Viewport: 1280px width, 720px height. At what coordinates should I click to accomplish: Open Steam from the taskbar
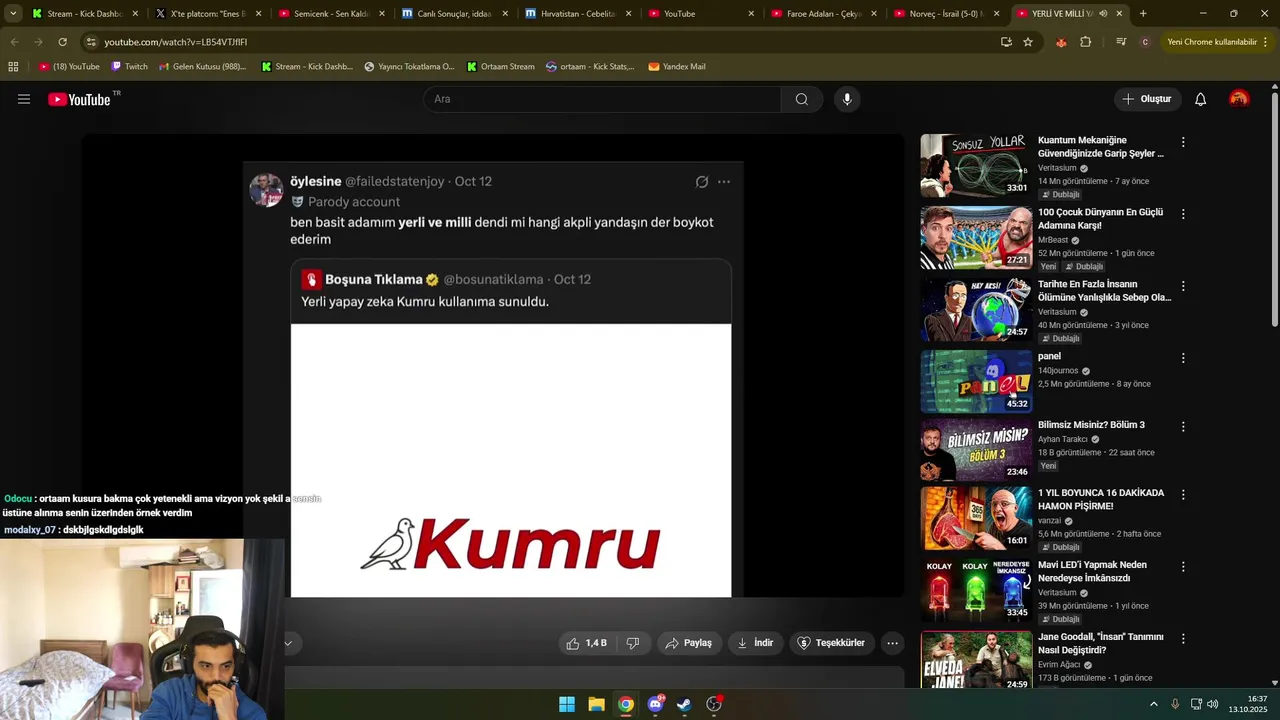coord(684,704)
